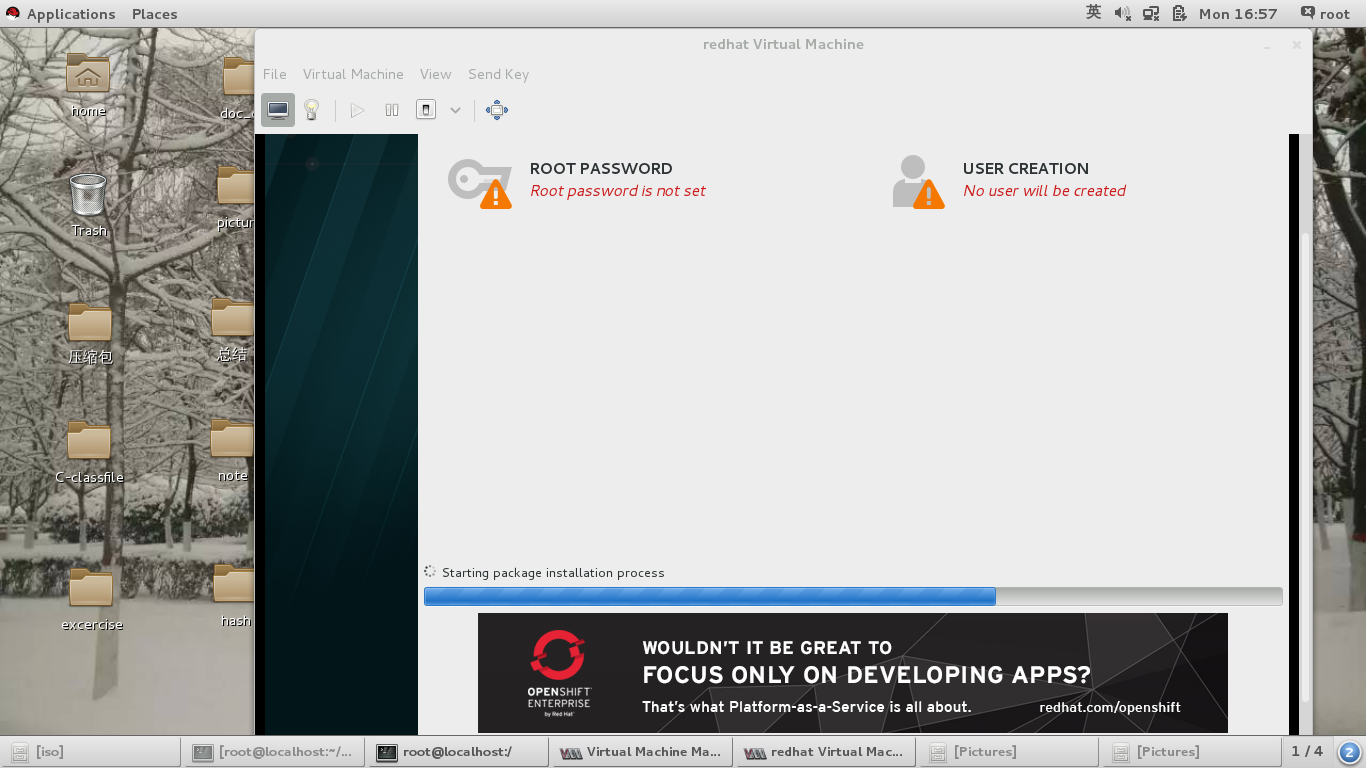
Task: Open the Virtual Machine menu
Action: point(353,74)
